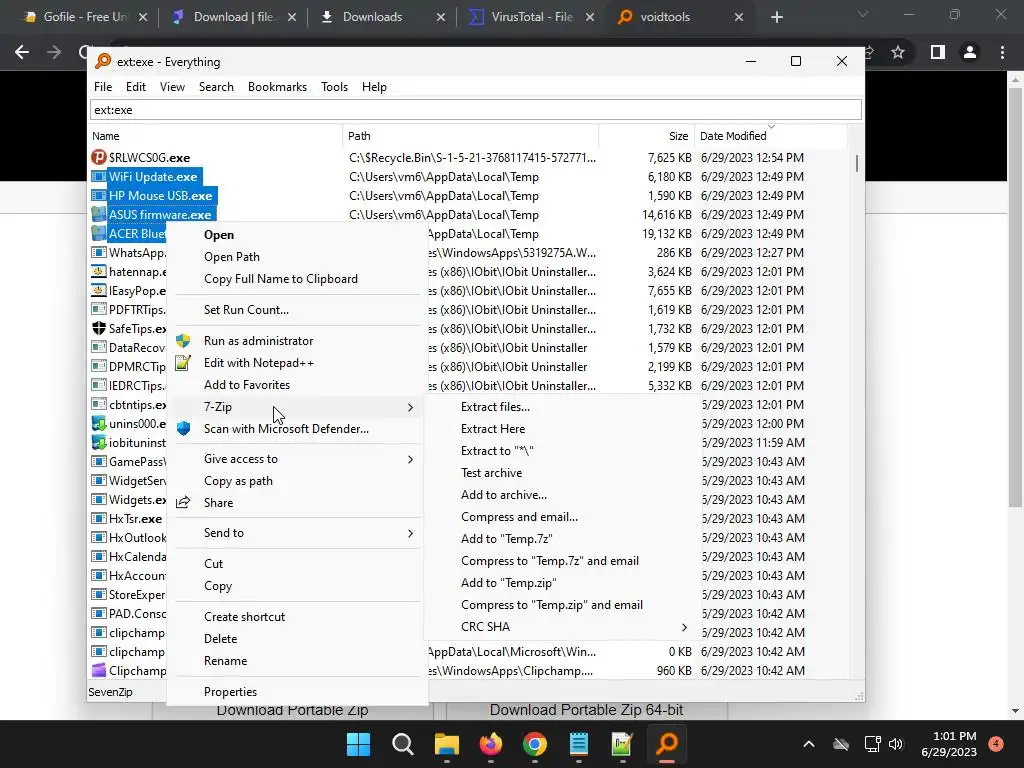Choose Extract files... from 7-Zip submenu
The width and height of the screenshot is (1024, 768).
pos(496,407)
